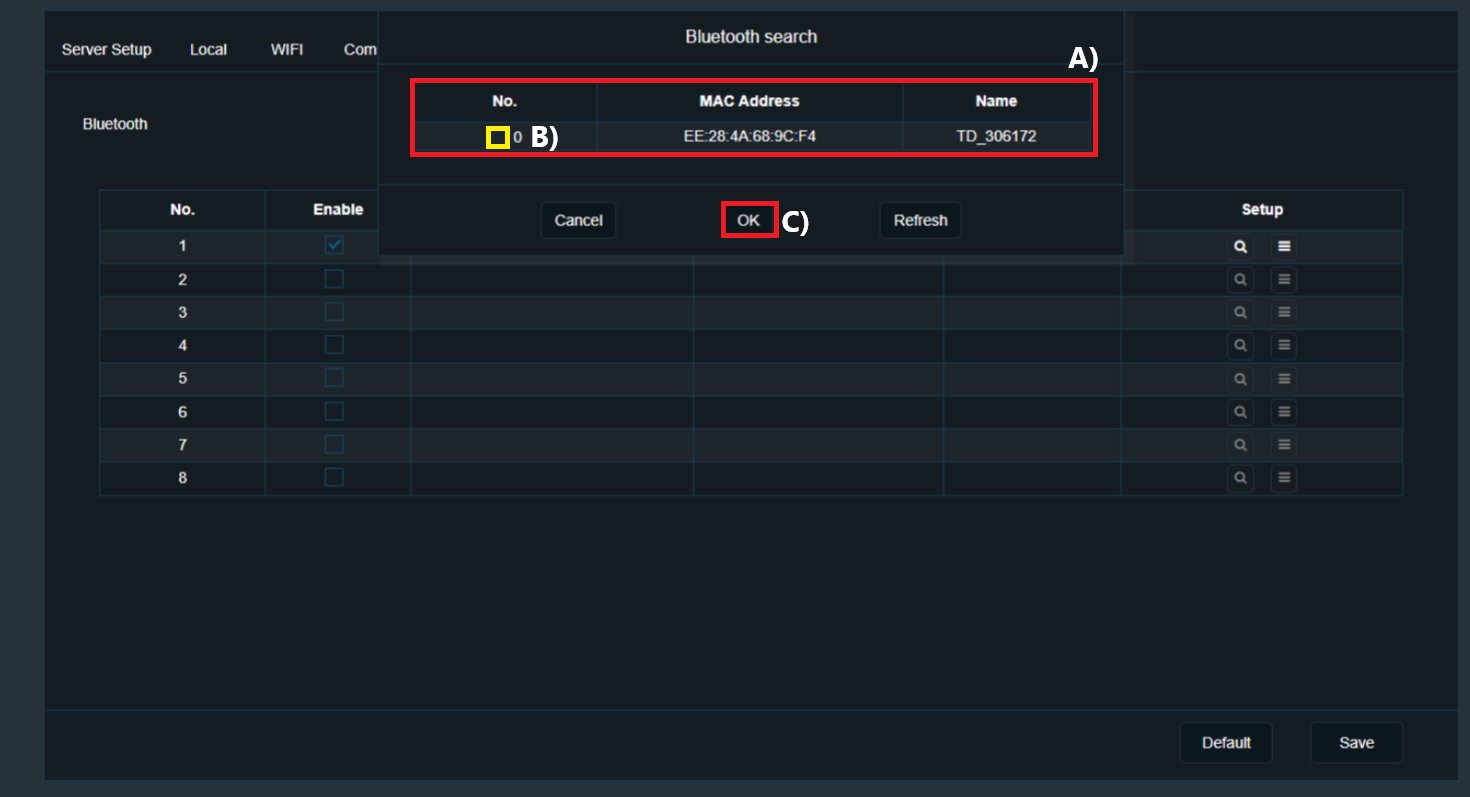Go to the Local tab
Screen dimensions: 1470x797
(208, 50)
